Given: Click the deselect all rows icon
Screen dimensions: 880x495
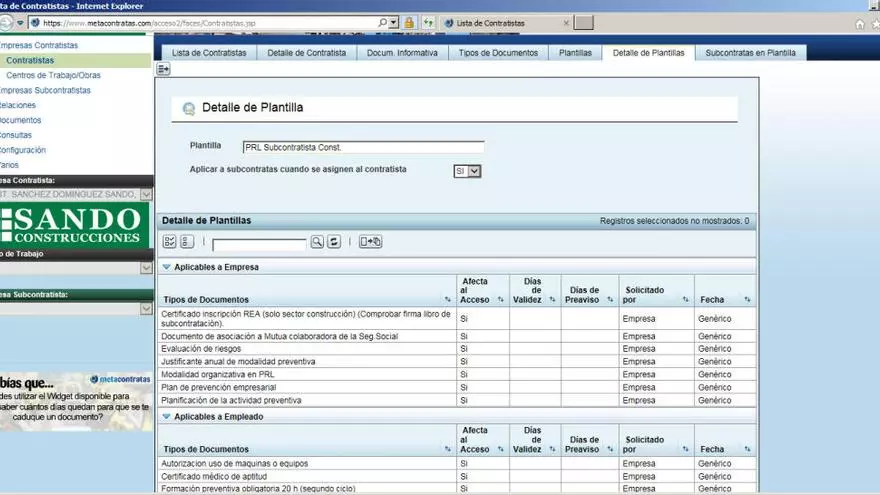Looking at the screenshot, I should 186,242.
